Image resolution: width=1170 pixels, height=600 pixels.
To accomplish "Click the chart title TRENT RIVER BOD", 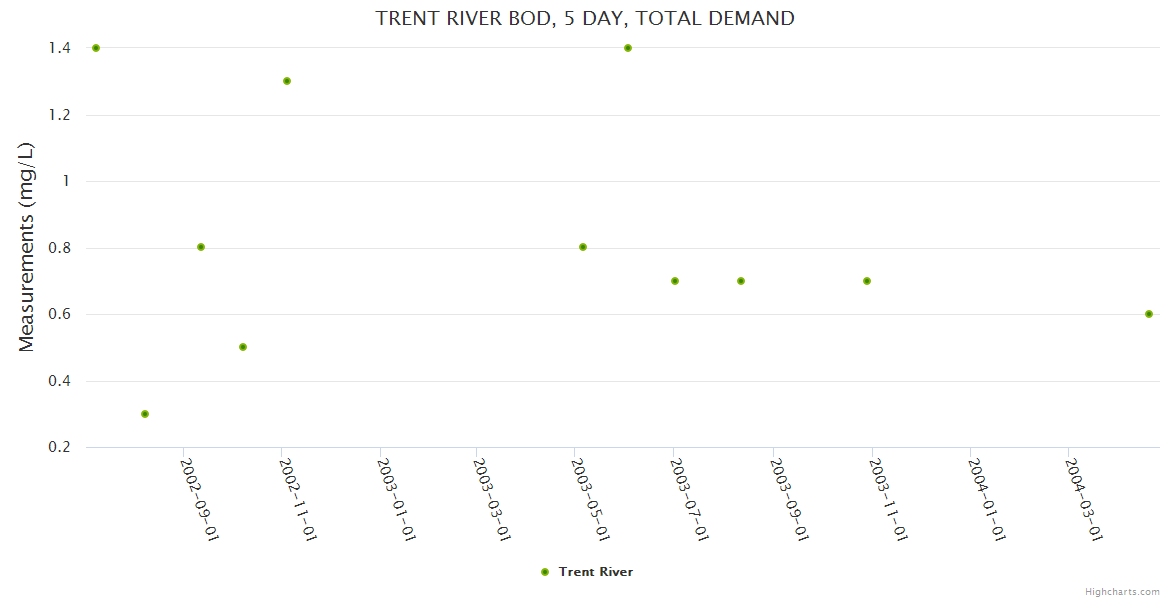I will click(x=585, y=18).
